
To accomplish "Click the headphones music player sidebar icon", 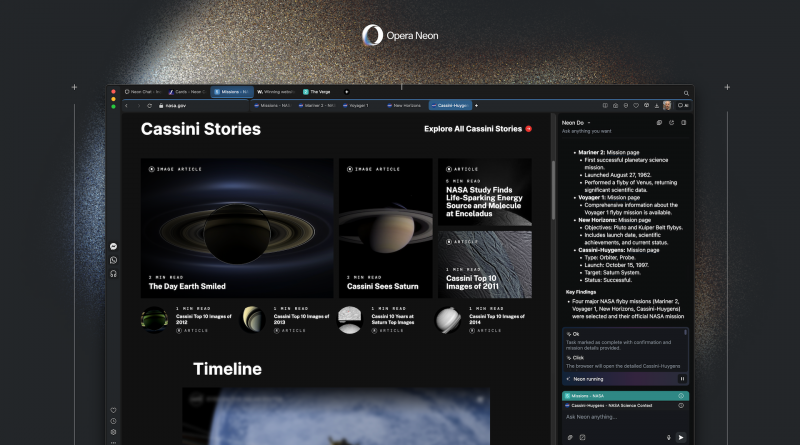I will (x=114, y=273).
